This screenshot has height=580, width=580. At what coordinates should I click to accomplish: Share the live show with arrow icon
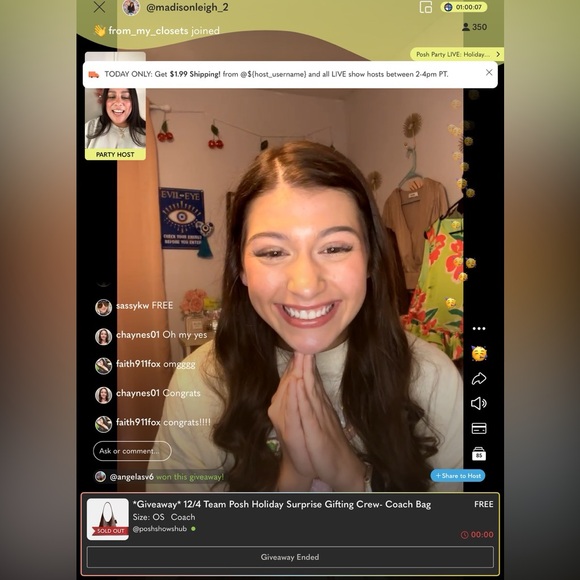[x=479, y=379]
